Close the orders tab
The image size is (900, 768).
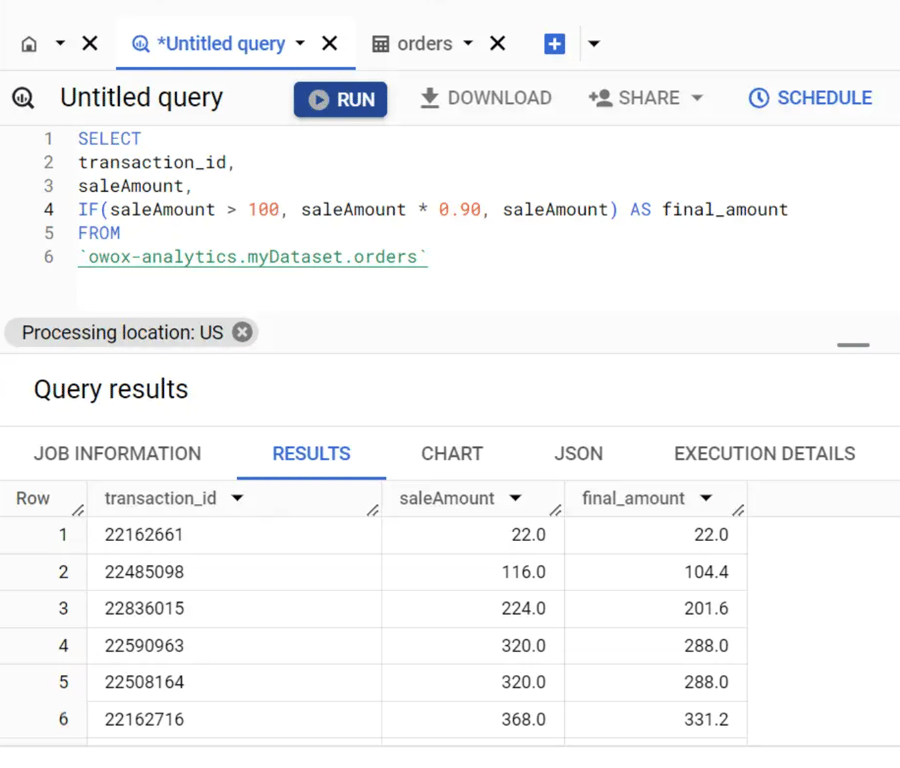(x=498, y=44)
